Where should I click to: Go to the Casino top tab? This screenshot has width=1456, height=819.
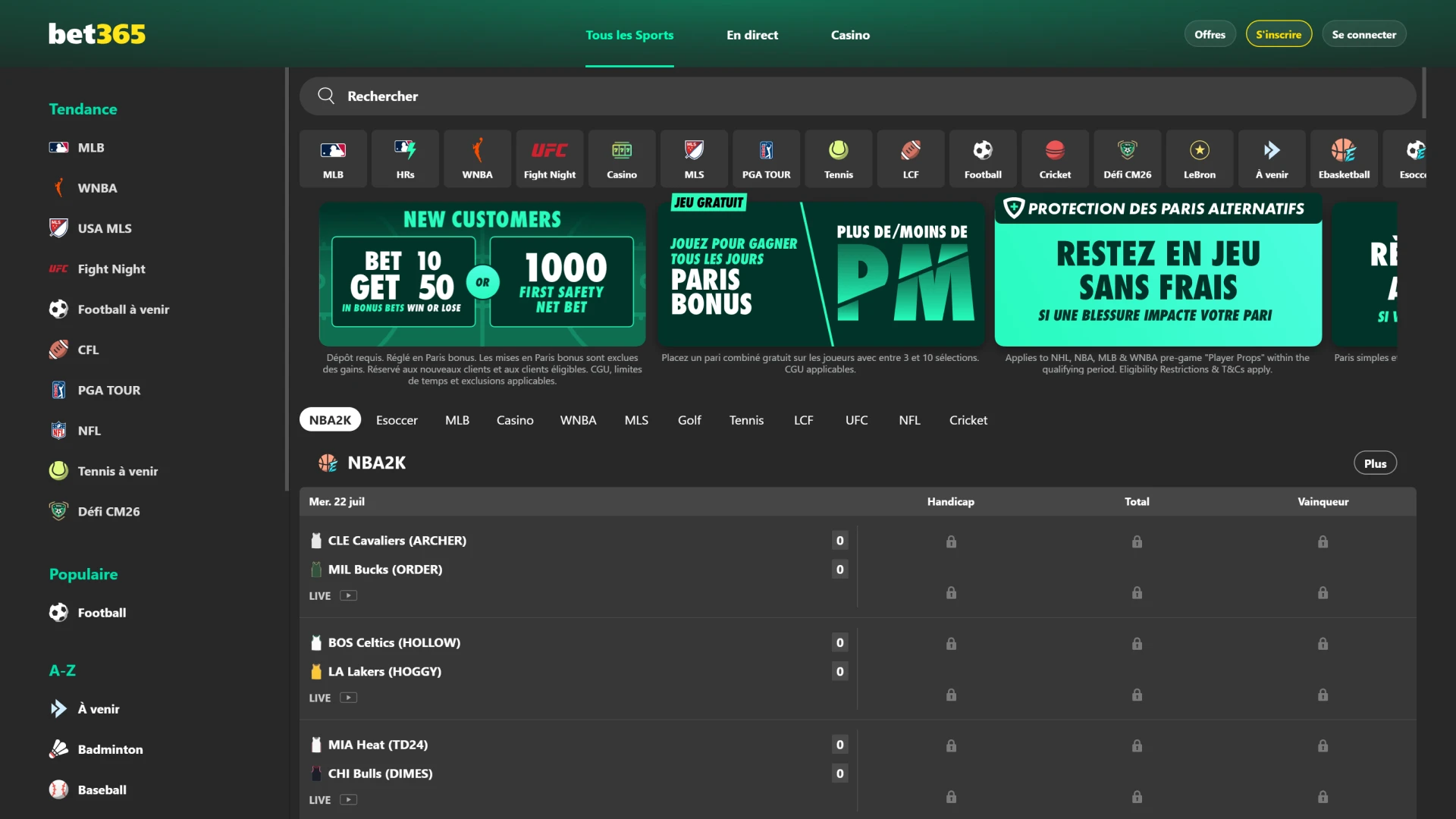point(850,35)
